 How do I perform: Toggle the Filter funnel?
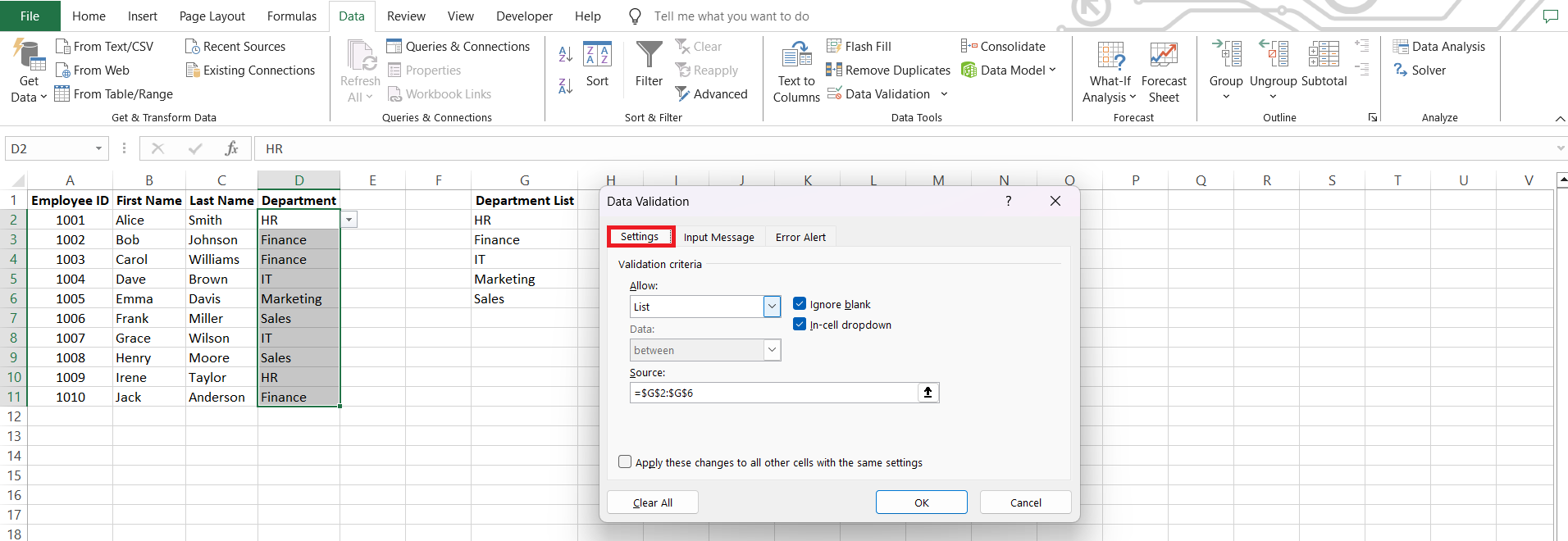pos(649,64)
